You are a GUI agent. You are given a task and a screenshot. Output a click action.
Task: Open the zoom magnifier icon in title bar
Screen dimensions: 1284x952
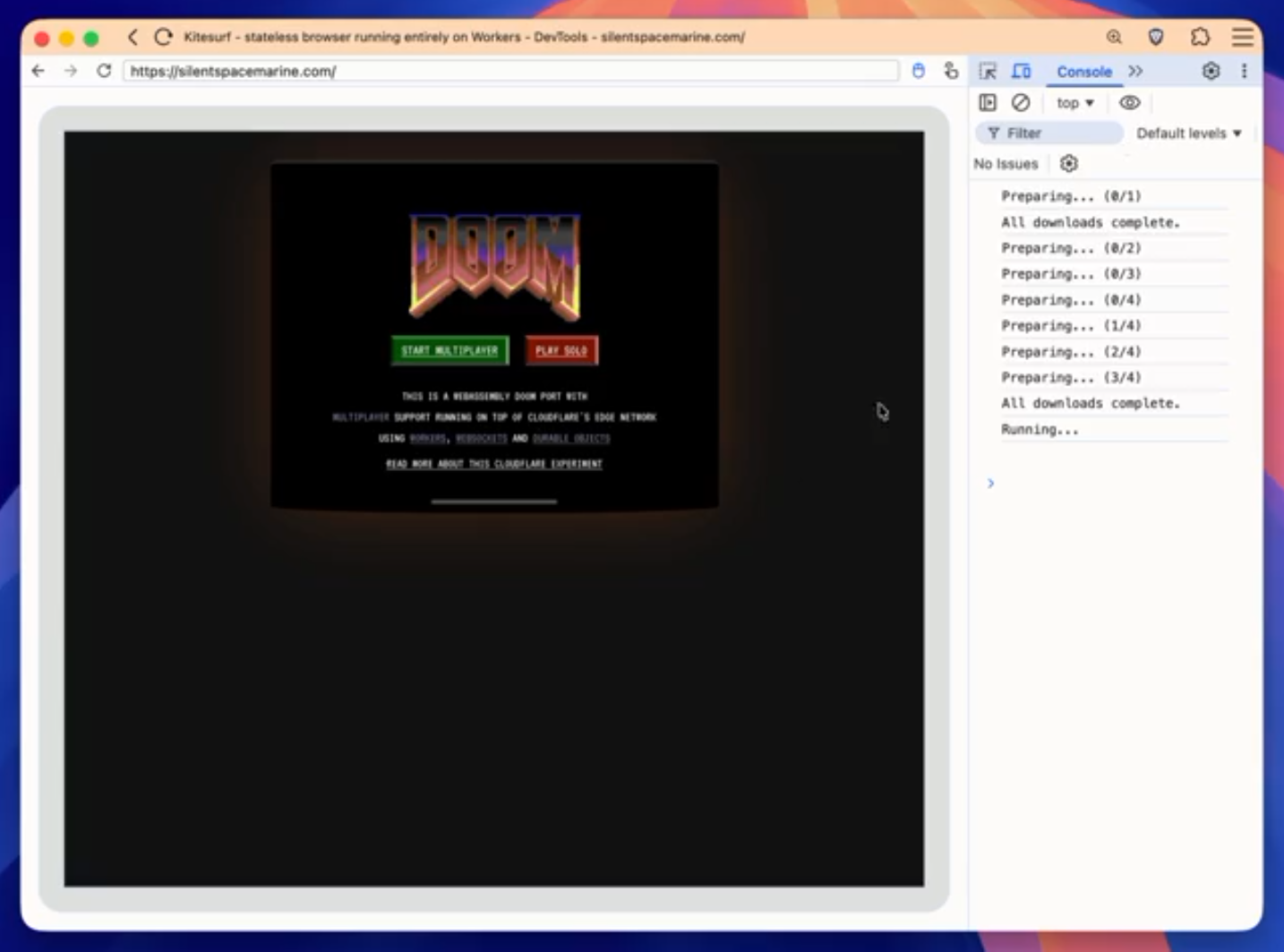[1114, 37]
